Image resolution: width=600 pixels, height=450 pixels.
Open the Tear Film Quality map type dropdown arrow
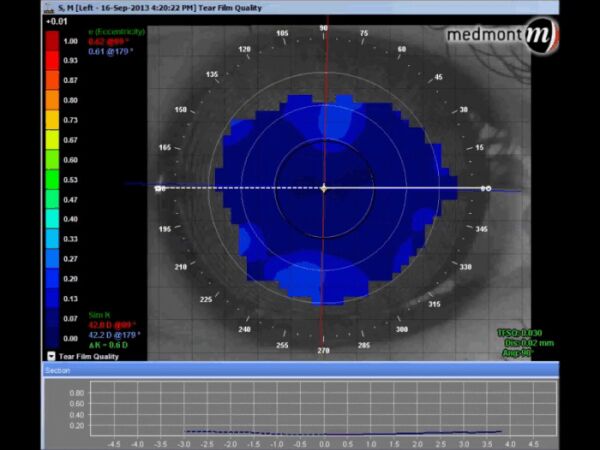pos(51,356)
